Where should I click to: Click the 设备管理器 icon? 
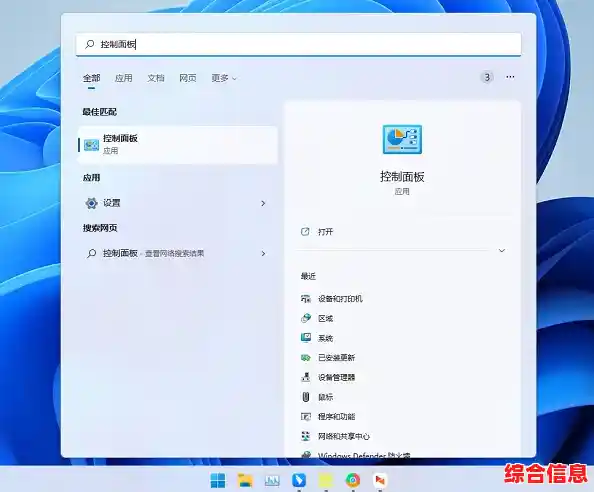[x=306, y=377]
